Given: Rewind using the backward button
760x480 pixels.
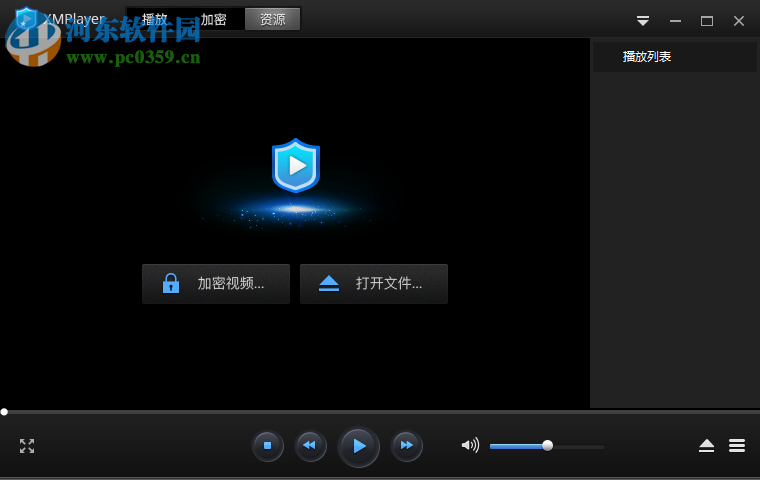Looking at the screenshot, I should pos(310,446).
